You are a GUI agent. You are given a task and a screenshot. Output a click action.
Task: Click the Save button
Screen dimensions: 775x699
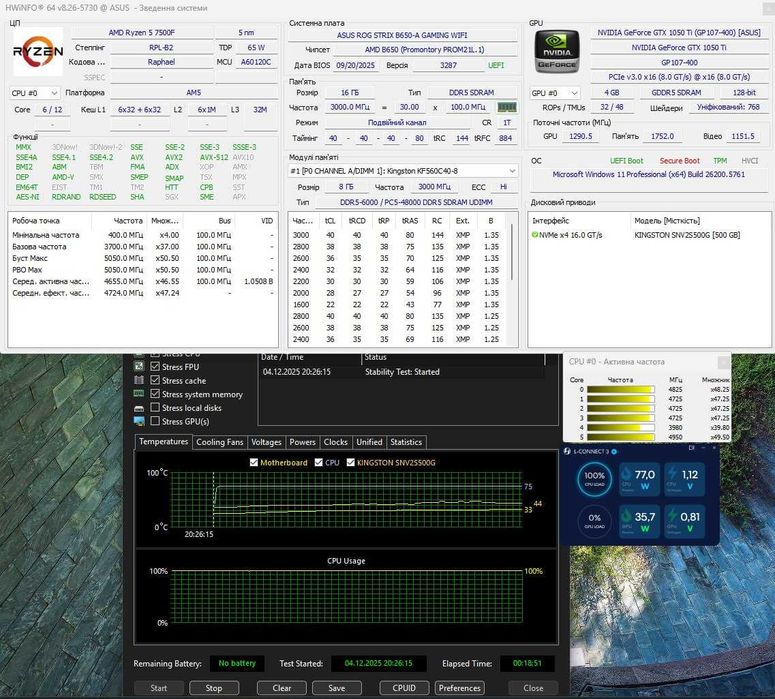337,688
